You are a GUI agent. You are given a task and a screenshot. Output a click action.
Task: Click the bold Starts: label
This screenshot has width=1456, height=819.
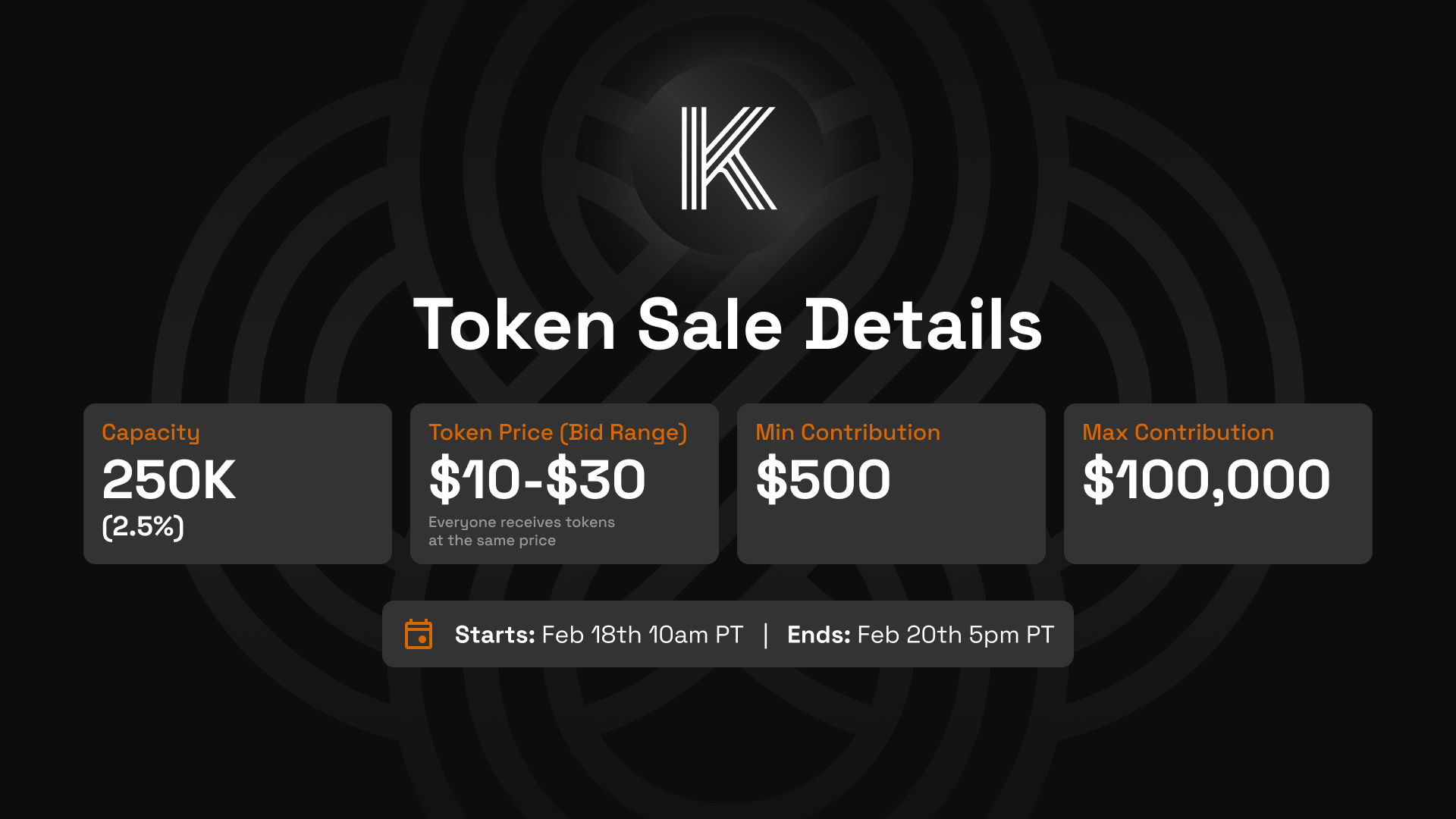tap(494, 635)
